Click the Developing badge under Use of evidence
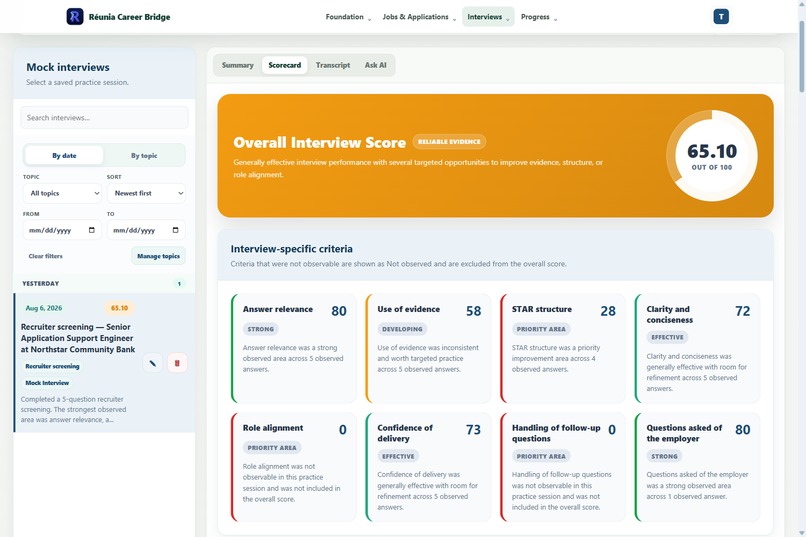 pyautogui.click(x=402, y=329)
